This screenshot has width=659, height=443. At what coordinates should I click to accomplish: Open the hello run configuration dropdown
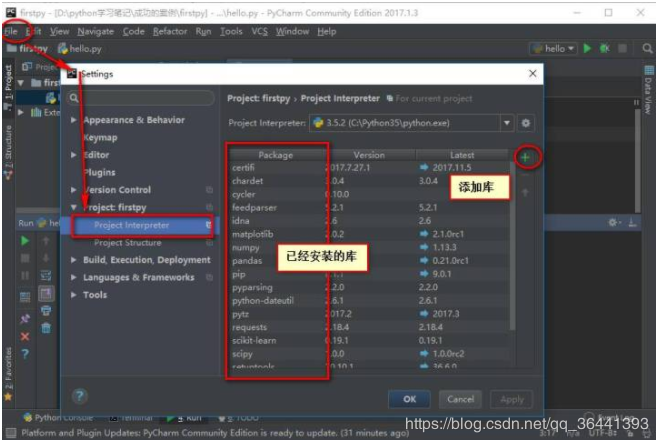554,49
